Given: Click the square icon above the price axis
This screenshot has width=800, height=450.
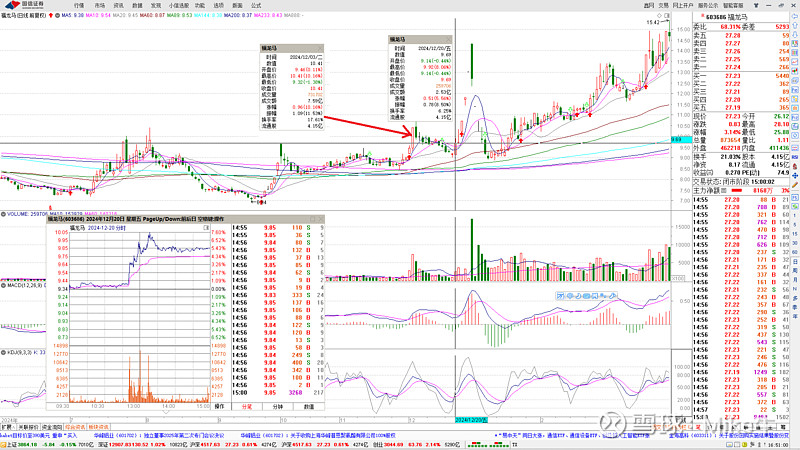Looking at the screenshot, I should click(x=667, y=16).
